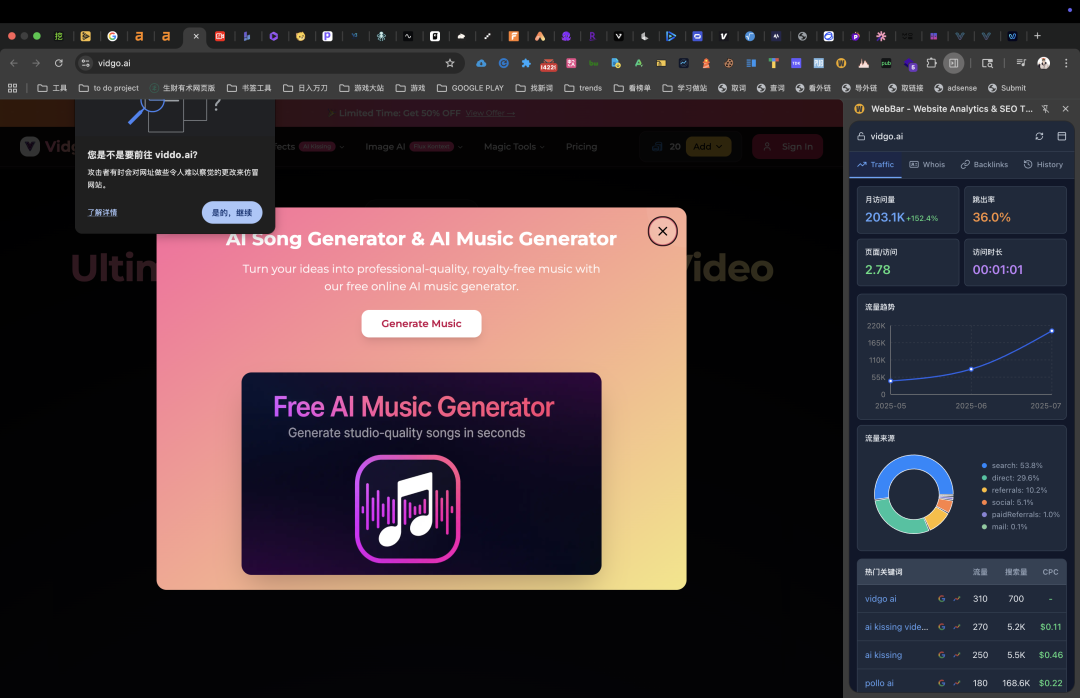1080x698 pixels.
Task: Click the WebBar W extension icon
Action: tap(841, 63)
